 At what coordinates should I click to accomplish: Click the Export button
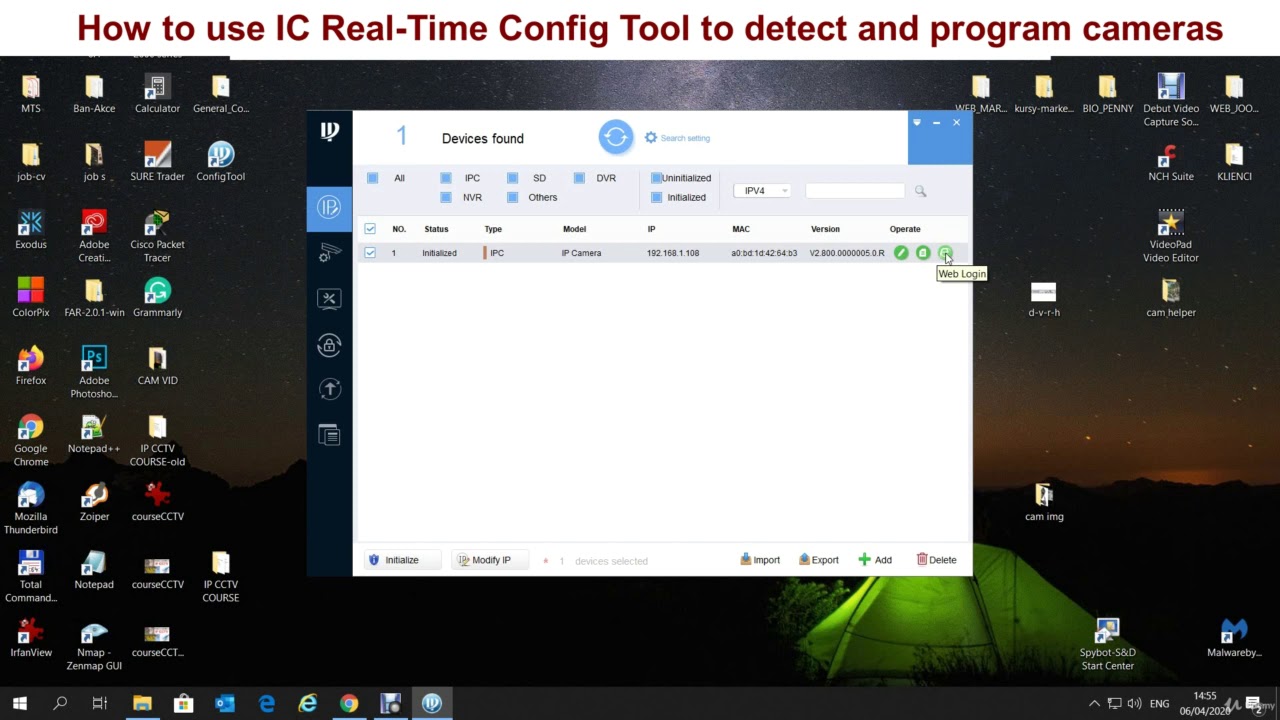[x=819, y=560]
